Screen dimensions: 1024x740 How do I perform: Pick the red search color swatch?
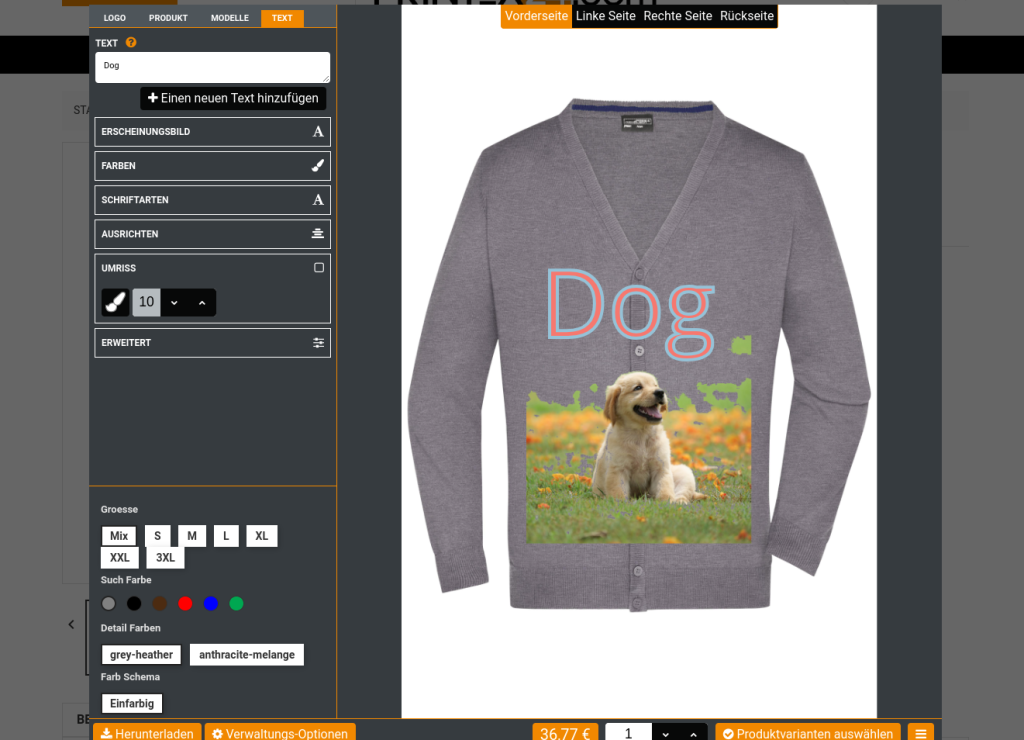click(x=185, y=603)
